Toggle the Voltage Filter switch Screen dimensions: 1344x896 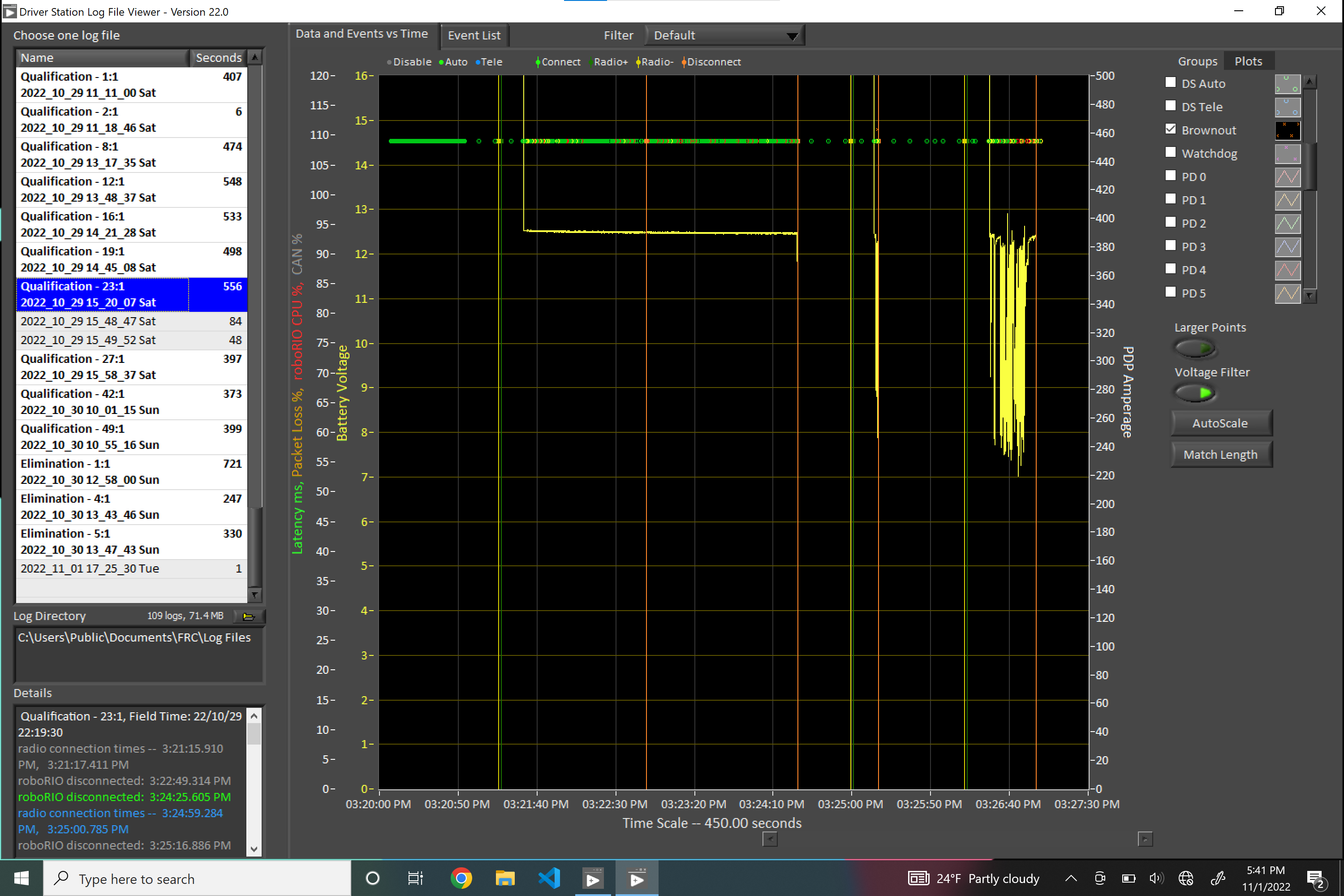(1194, 393)
